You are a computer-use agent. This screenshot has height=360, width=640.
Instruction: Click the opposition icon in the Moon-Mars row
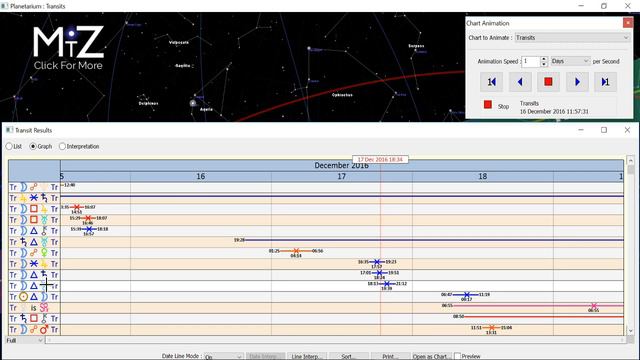34,329
